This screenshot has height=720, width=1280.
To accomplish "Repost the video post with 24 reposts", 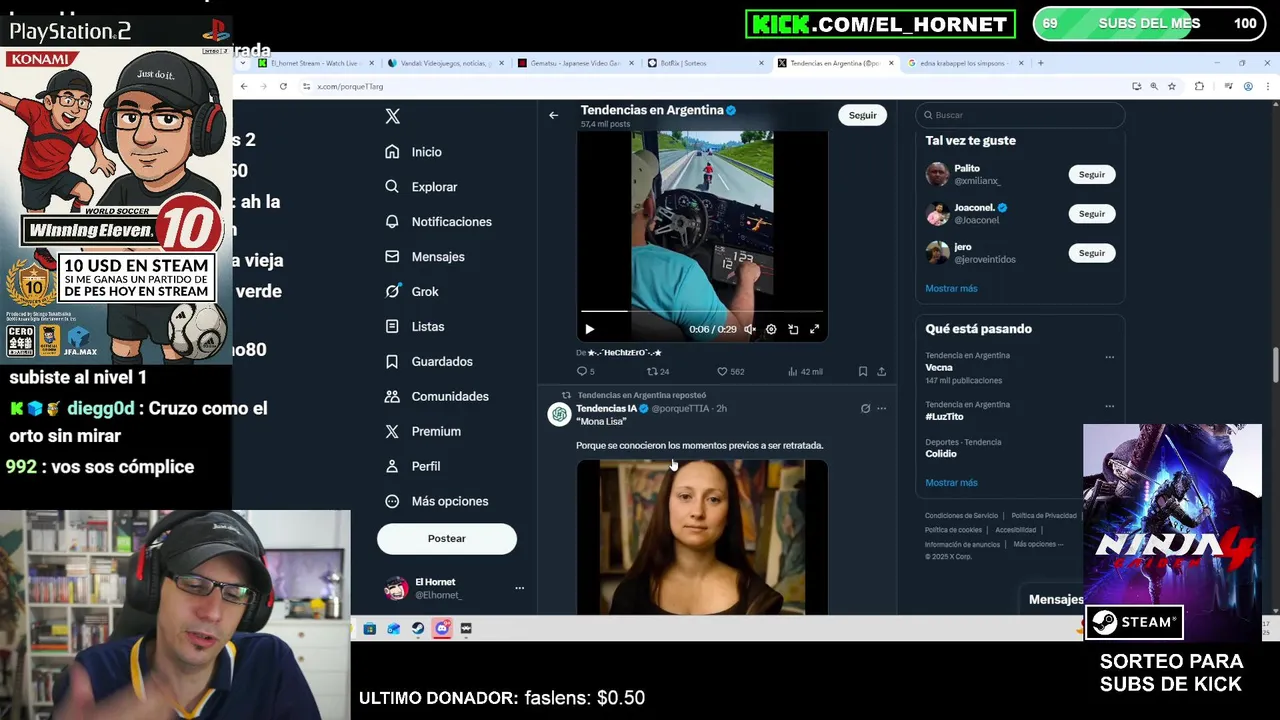I will (x=658, y=372).
